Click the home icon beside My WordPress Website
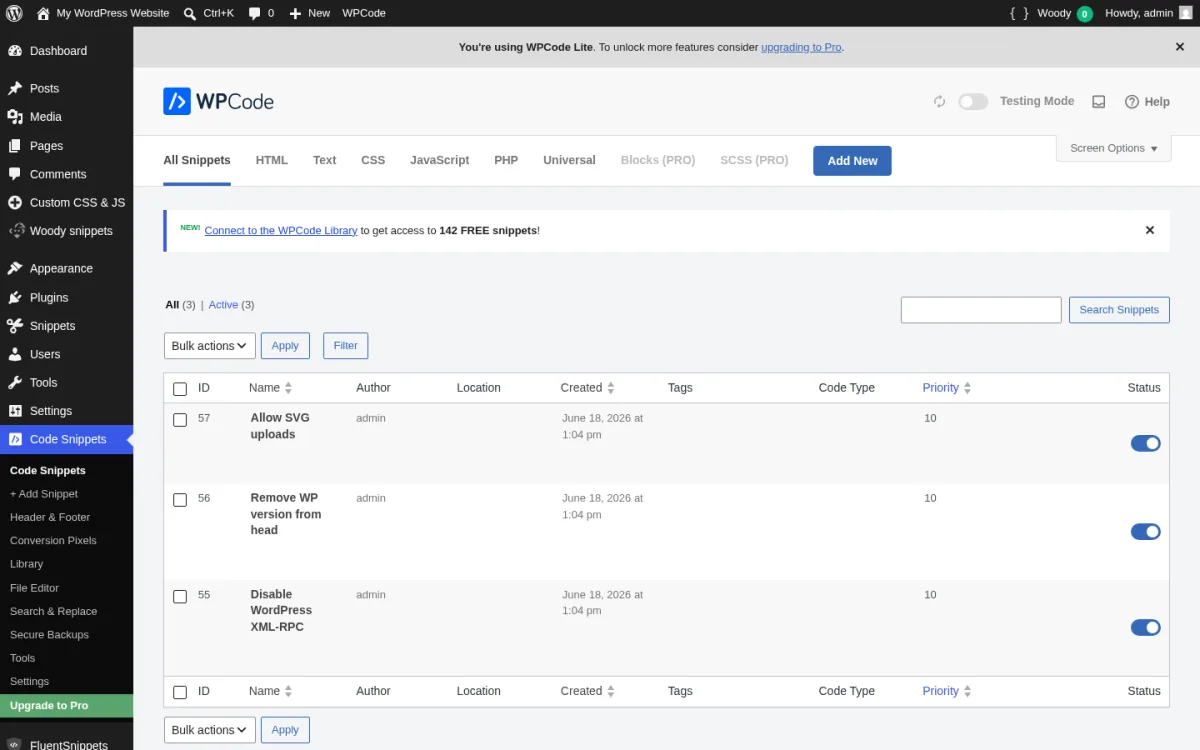Viewport: 1200px width, 750px height. (x=43, y=13)
